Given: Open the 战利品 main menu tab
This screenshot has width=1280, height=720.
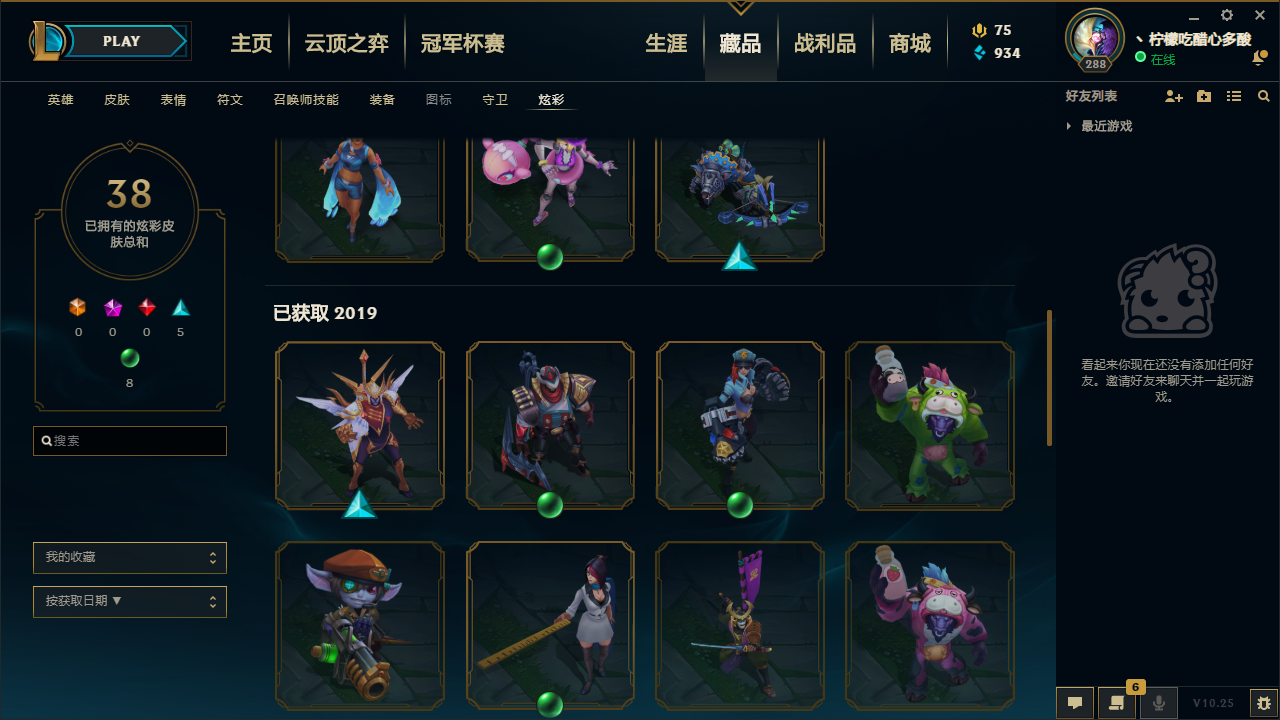Looking at the screenshot, I should 825,43.
